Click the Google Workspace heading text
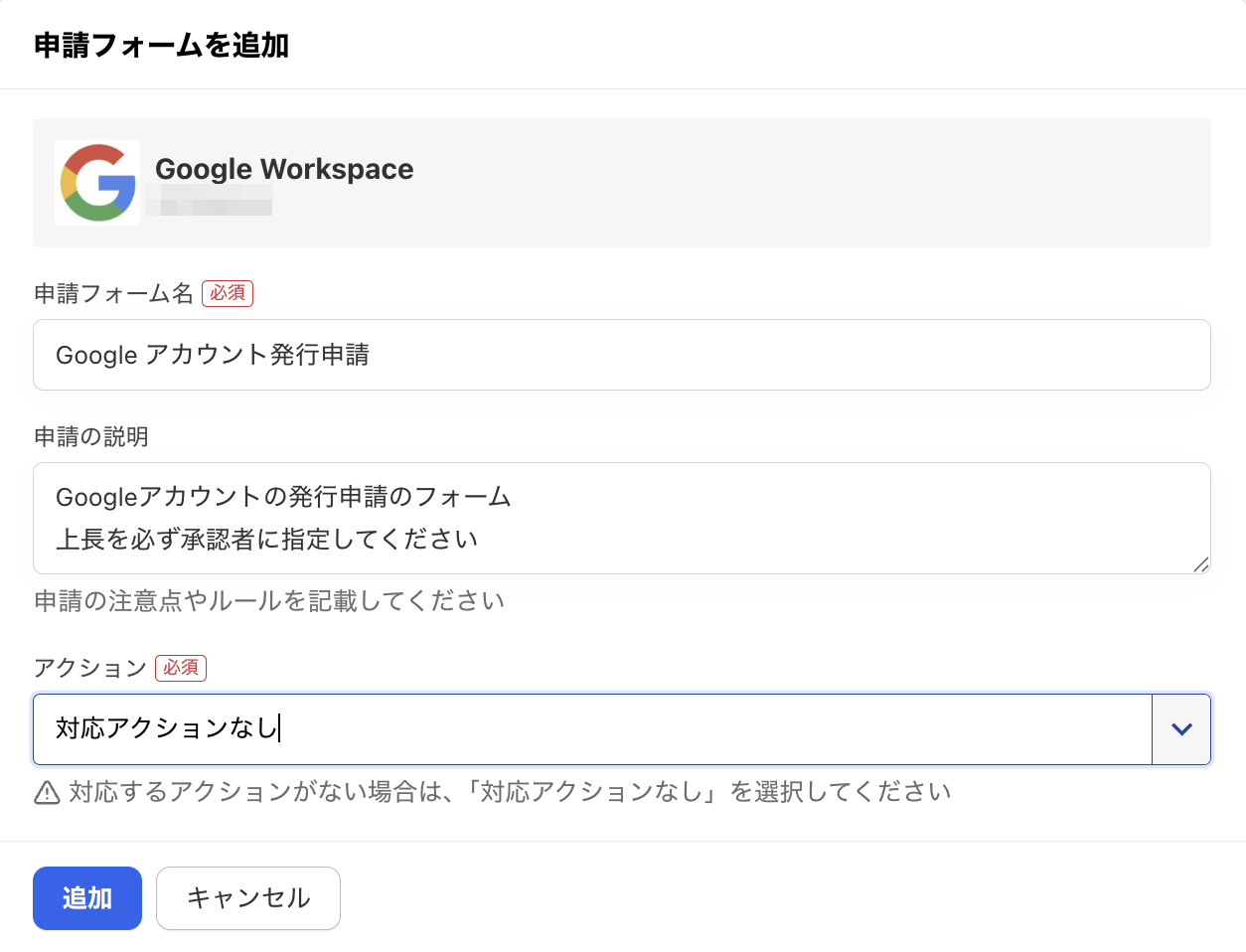 [284, 169]
